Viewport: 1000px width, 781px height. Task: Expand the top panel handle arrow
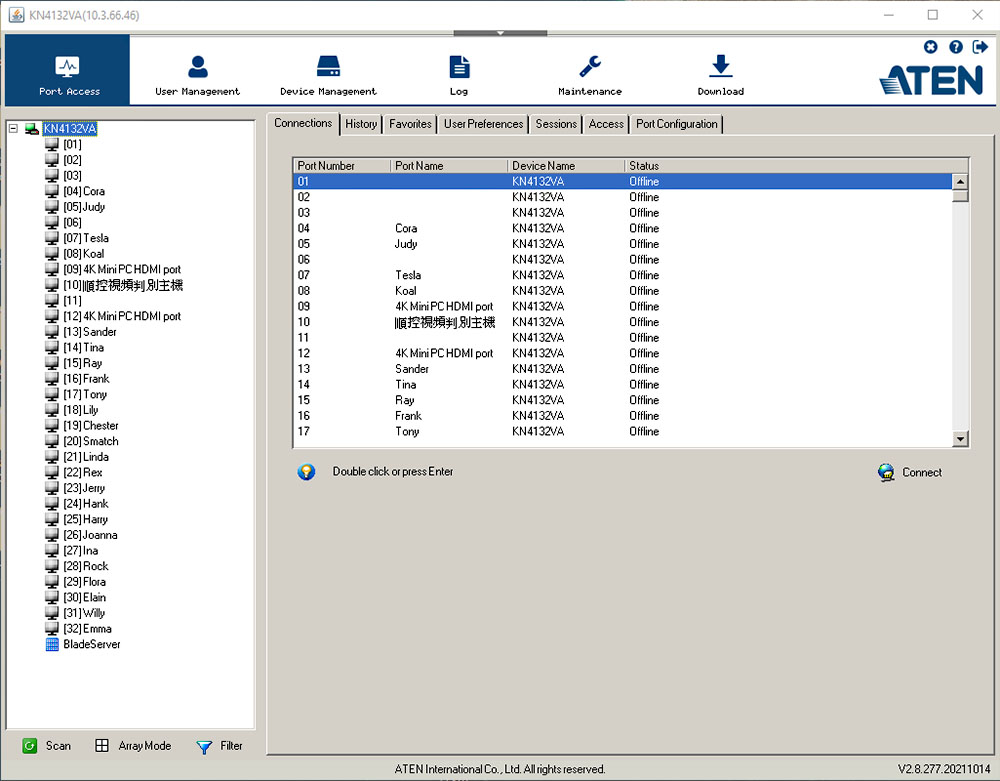(x=500, y=33)
